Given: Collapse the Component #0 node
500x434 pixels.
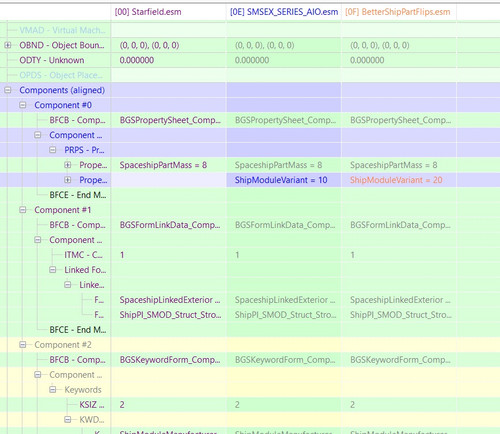Looking at the screenshot, I should 23,105.
